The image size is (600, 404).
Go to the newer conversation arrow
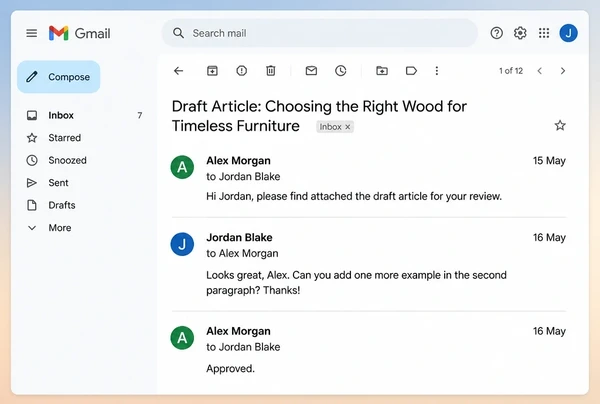tap(540, 71)
